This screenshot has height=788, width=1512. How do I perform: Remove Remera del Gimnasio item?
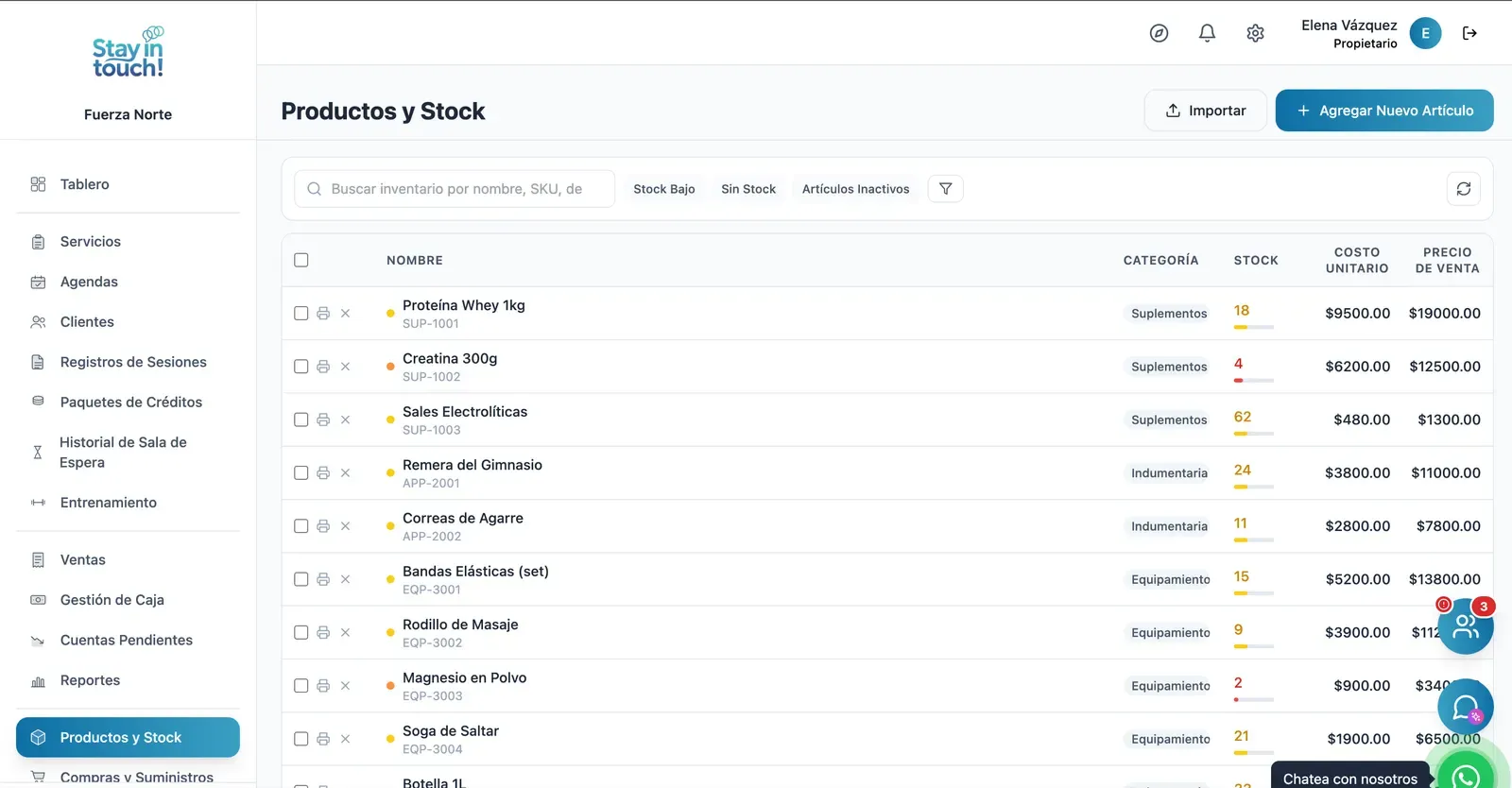click(x=345, y=473)
